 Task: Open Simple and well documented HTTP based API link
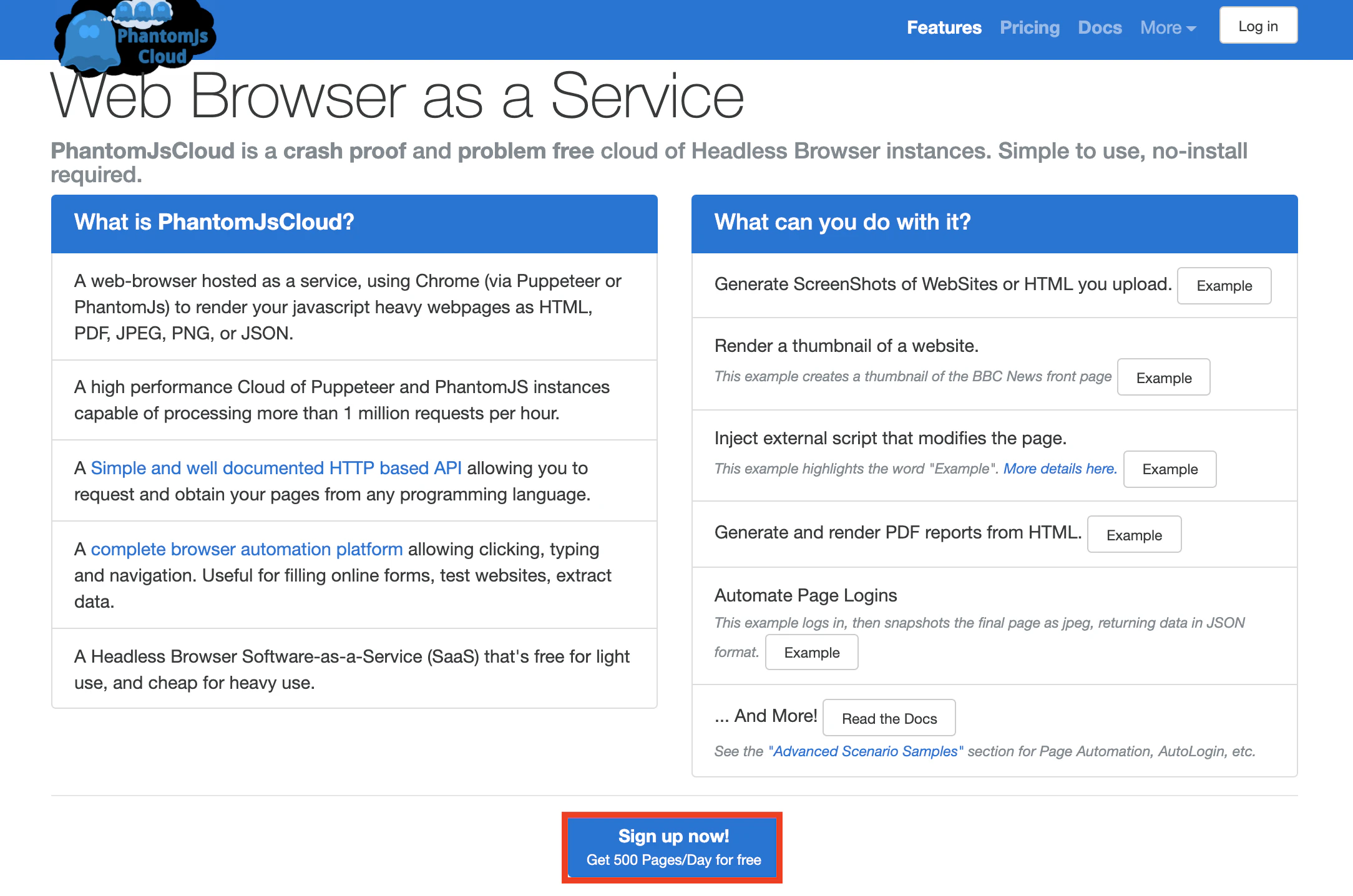click(x=276, y=468)
